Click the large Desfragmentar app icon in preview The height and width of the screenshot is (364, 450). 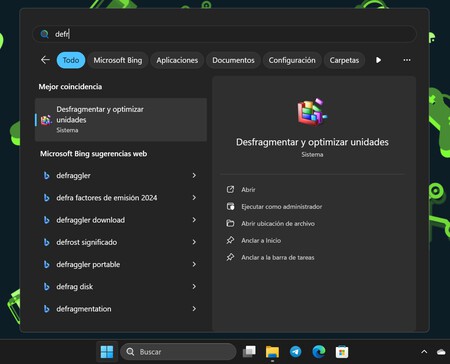pyautogui.click(x=312, y=112)
